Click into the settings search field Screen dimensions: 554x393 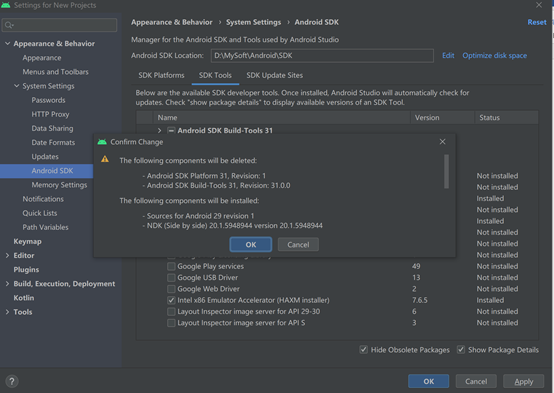click(x=59, y=25)
